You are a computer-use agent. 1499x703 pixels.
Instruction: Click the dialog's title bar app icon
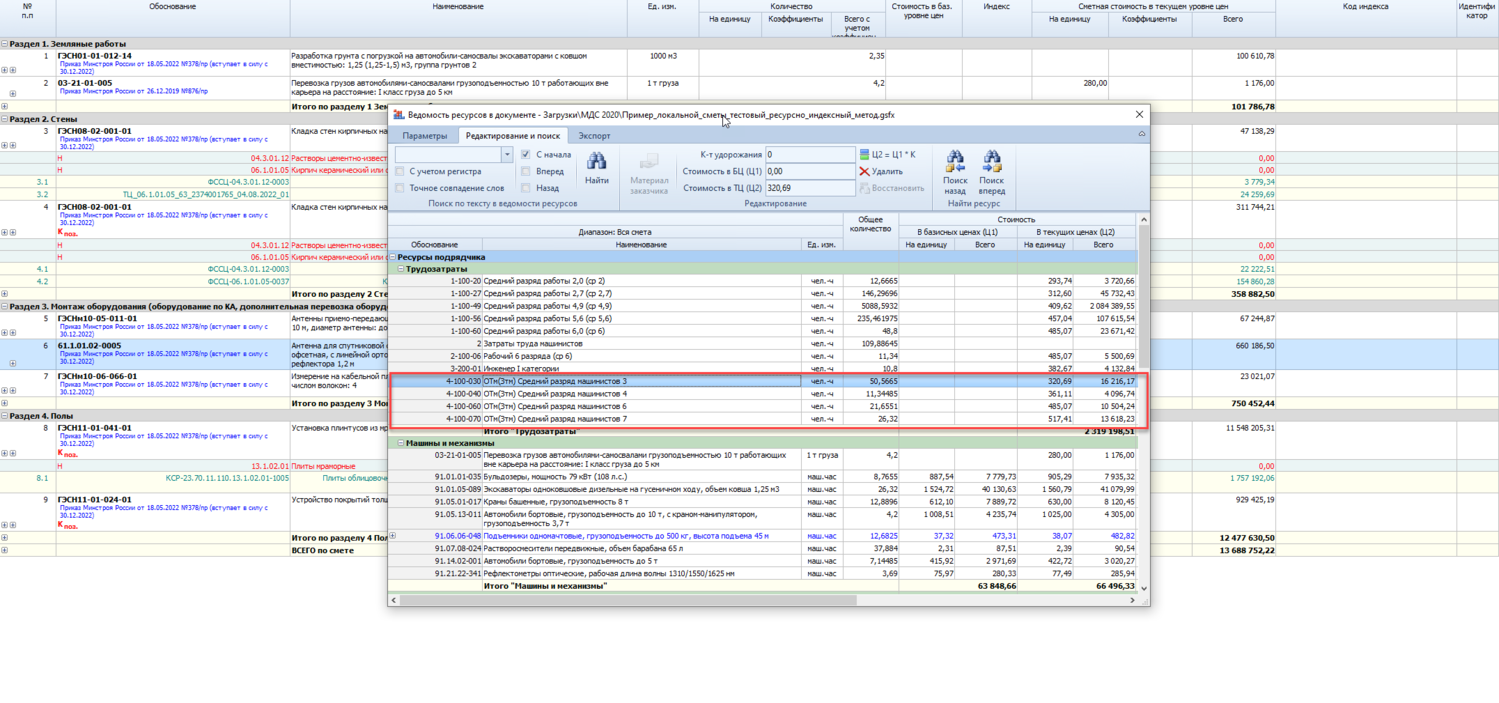pyautogui.click(x=398, y=115)
